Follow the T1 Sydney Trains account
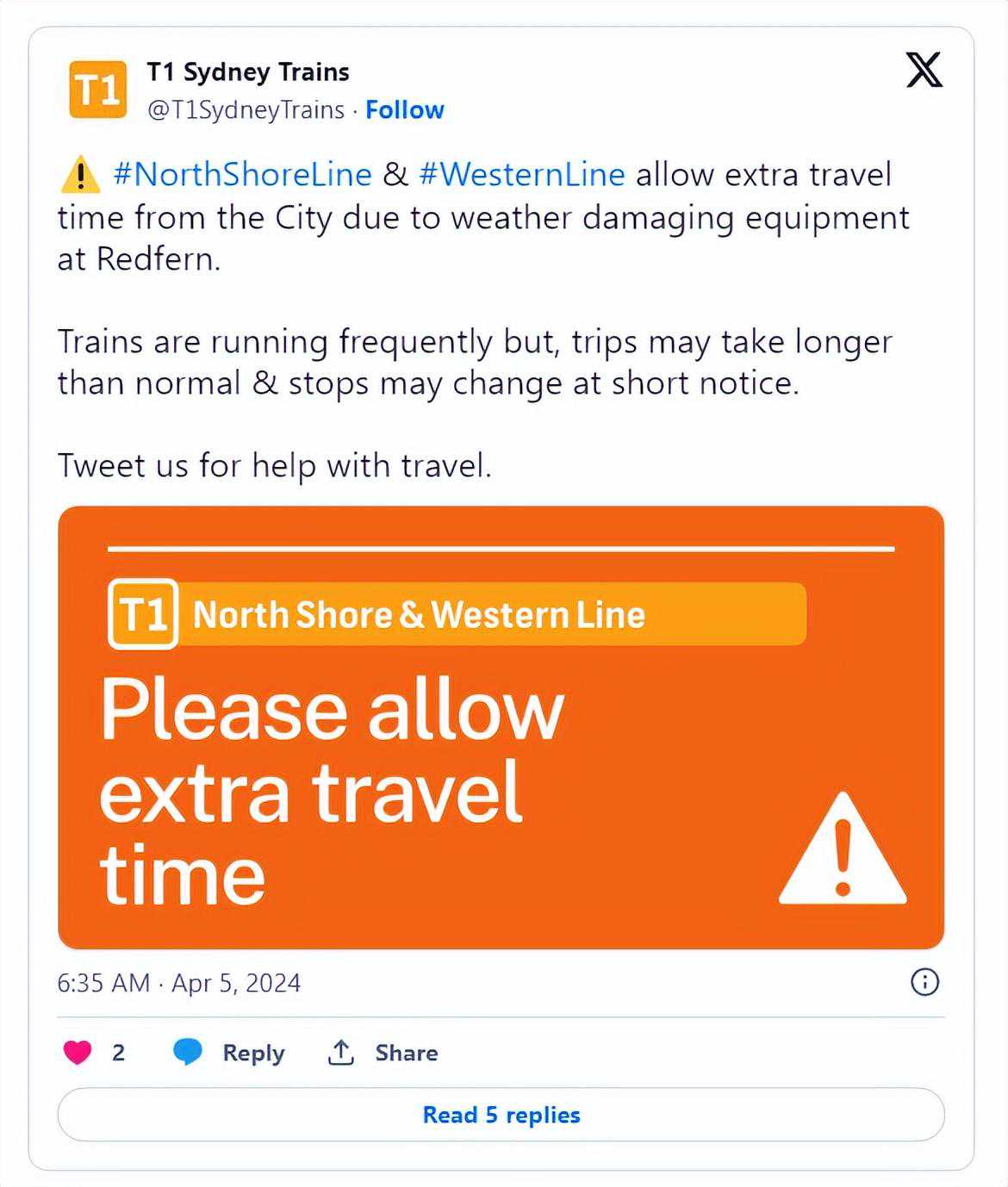Viewport: 1008px width, 1187px height. tap(404, 110)
